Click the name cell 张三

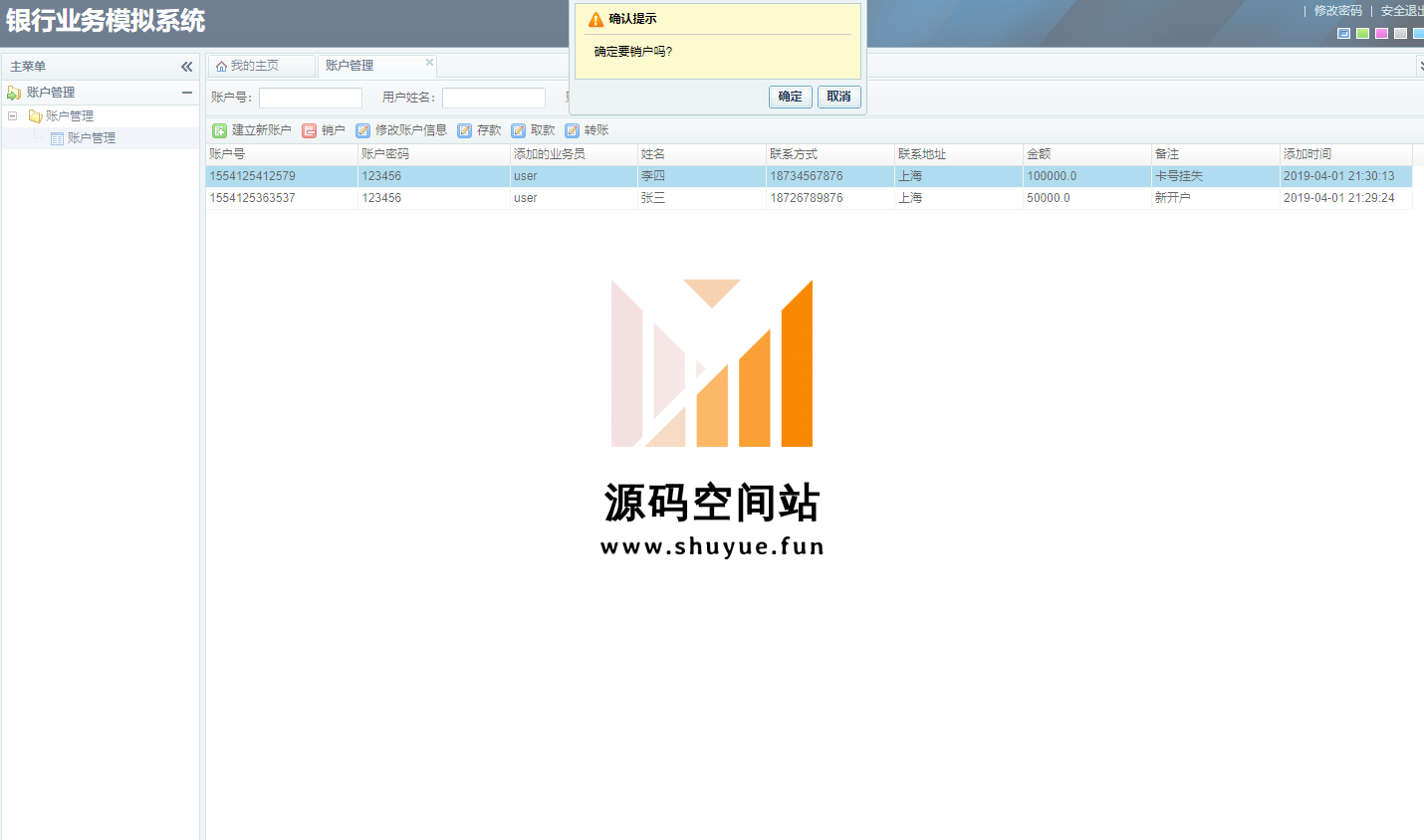point(702,198)
